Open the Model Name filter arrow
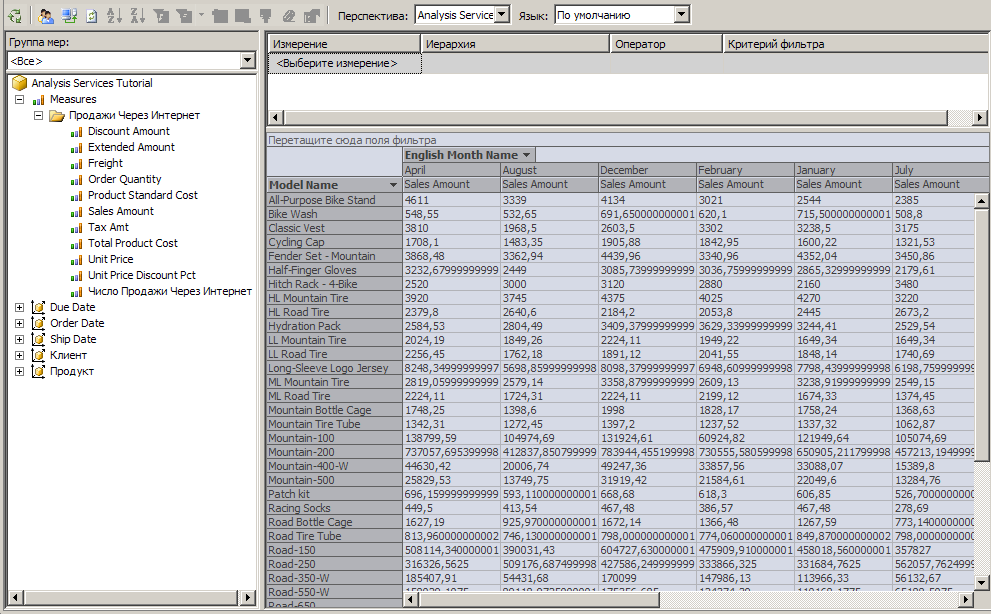 pyautogui.click(x=393, y=185)
